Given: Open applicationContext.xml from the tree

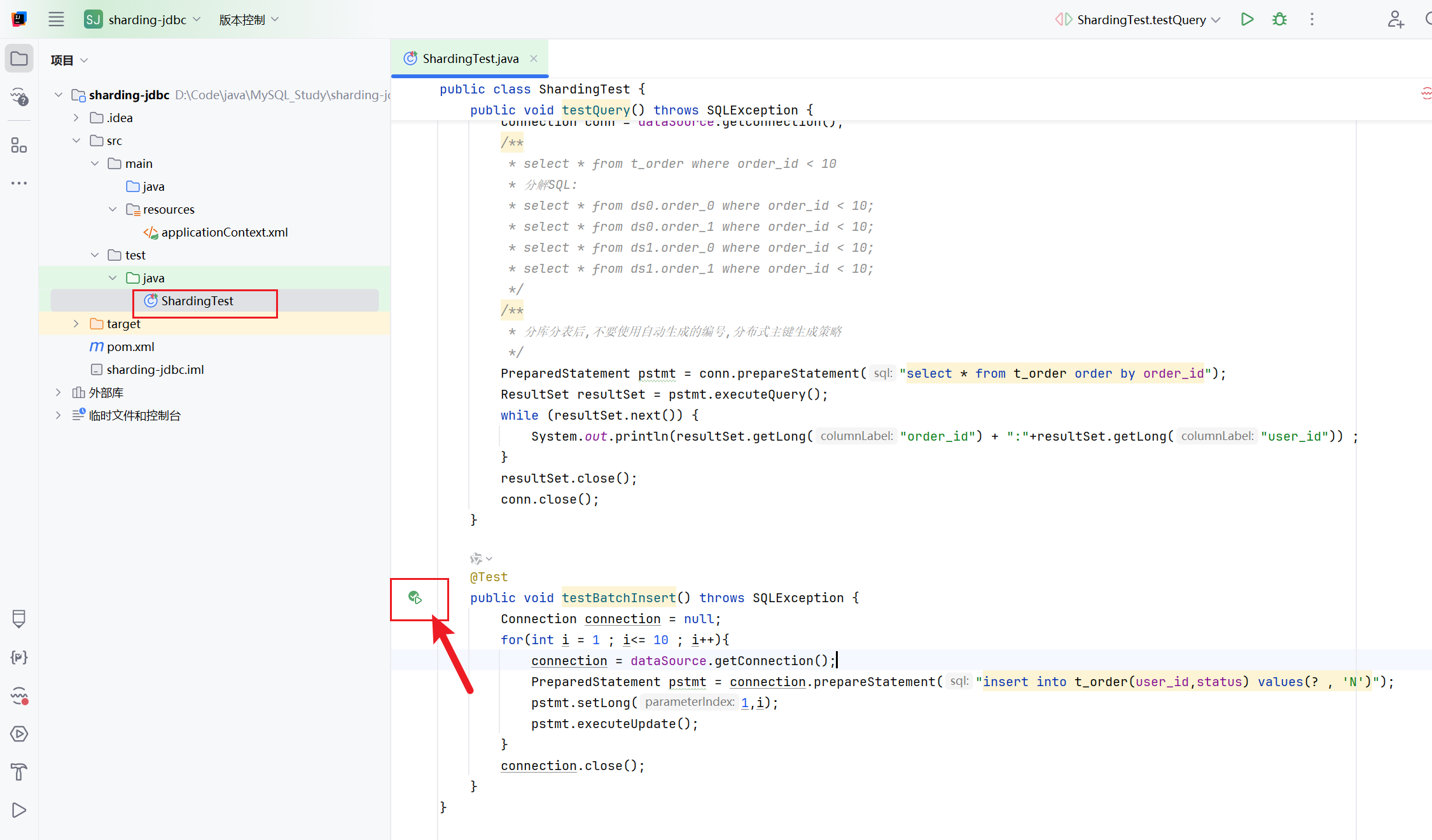Looking at the screenshot, I should [x=224, y=232].
